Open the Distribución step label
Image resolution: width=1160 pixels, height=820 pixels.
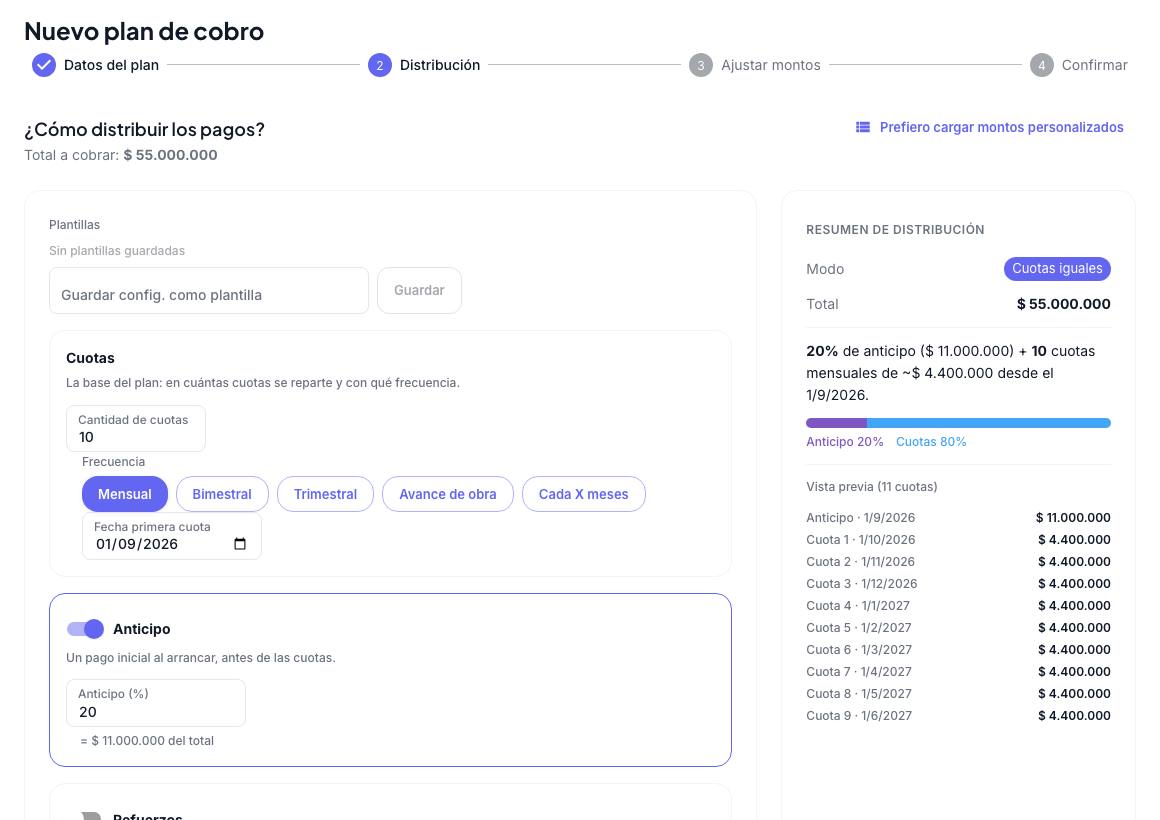pos(440,65)
